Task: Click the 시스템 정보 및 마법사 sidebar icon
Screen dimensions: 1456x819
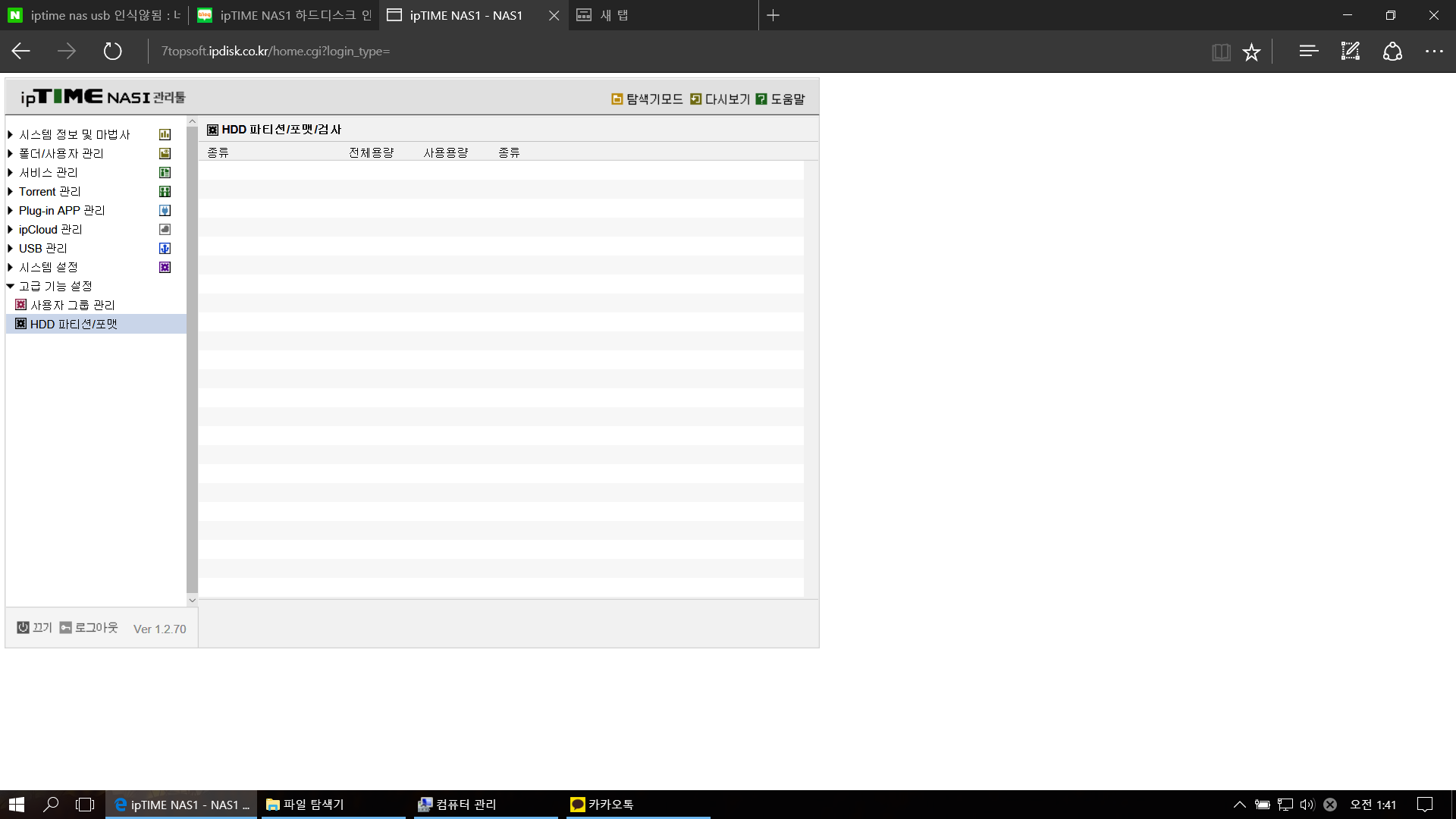Action: click(x=165, y=134)
